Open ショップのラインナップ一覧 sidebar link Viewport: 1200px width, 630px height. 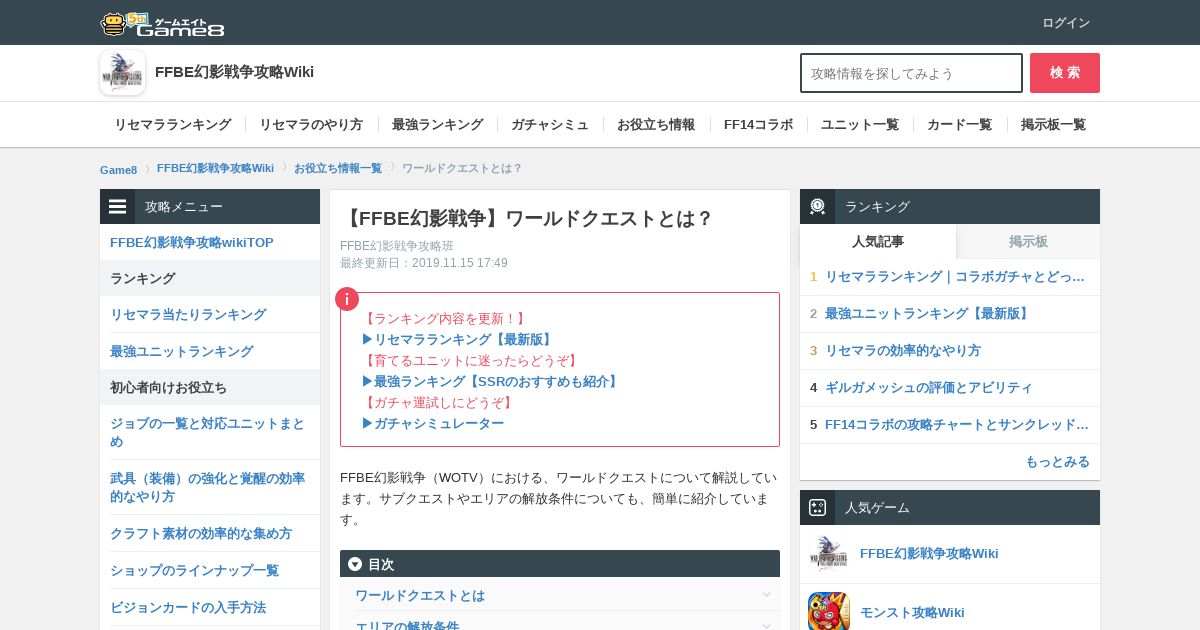click(x=195, y=570)
